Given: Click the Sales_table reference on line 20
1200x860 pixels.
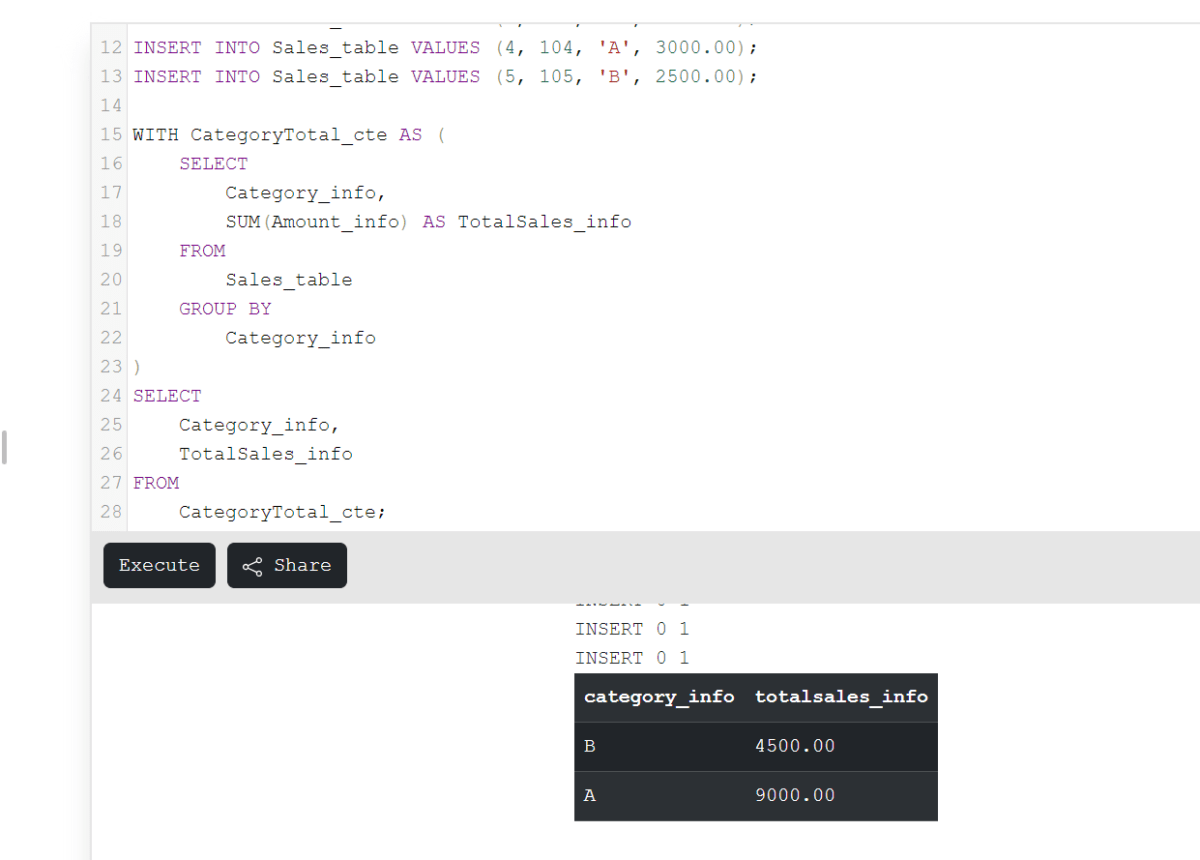Looking at the screenshot, I should tap(288, 279).
